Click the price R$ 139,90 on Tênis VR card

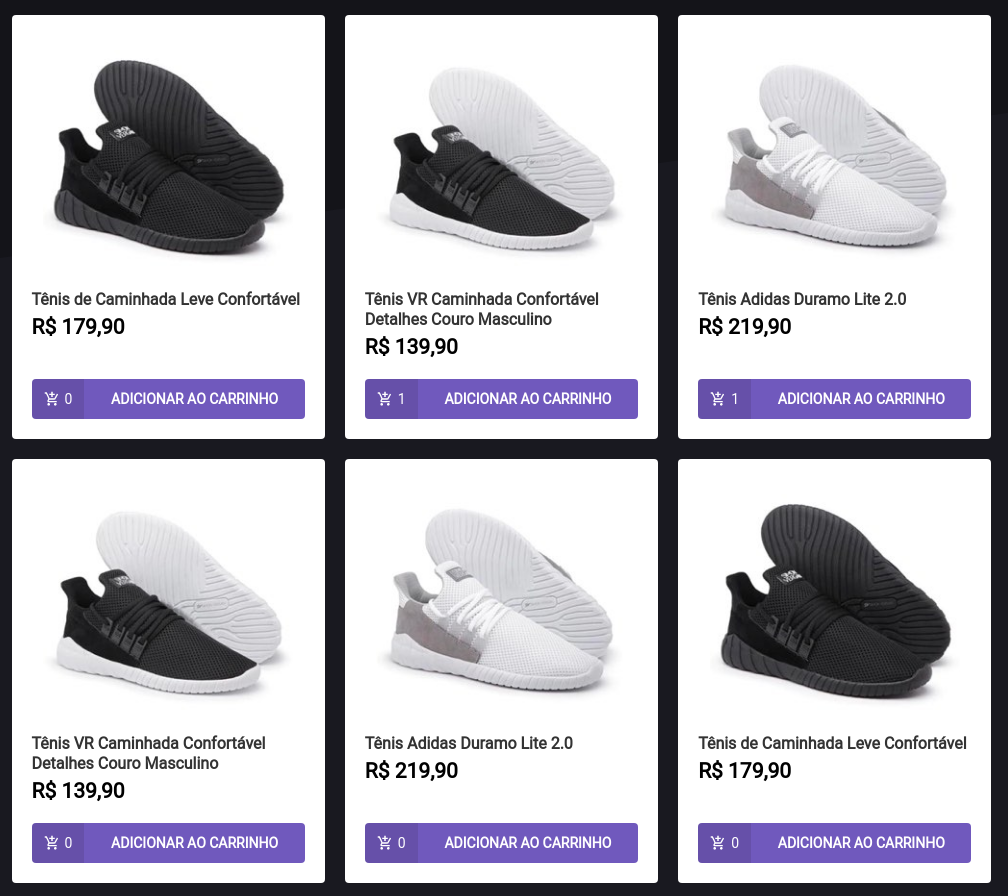point(411,346)
